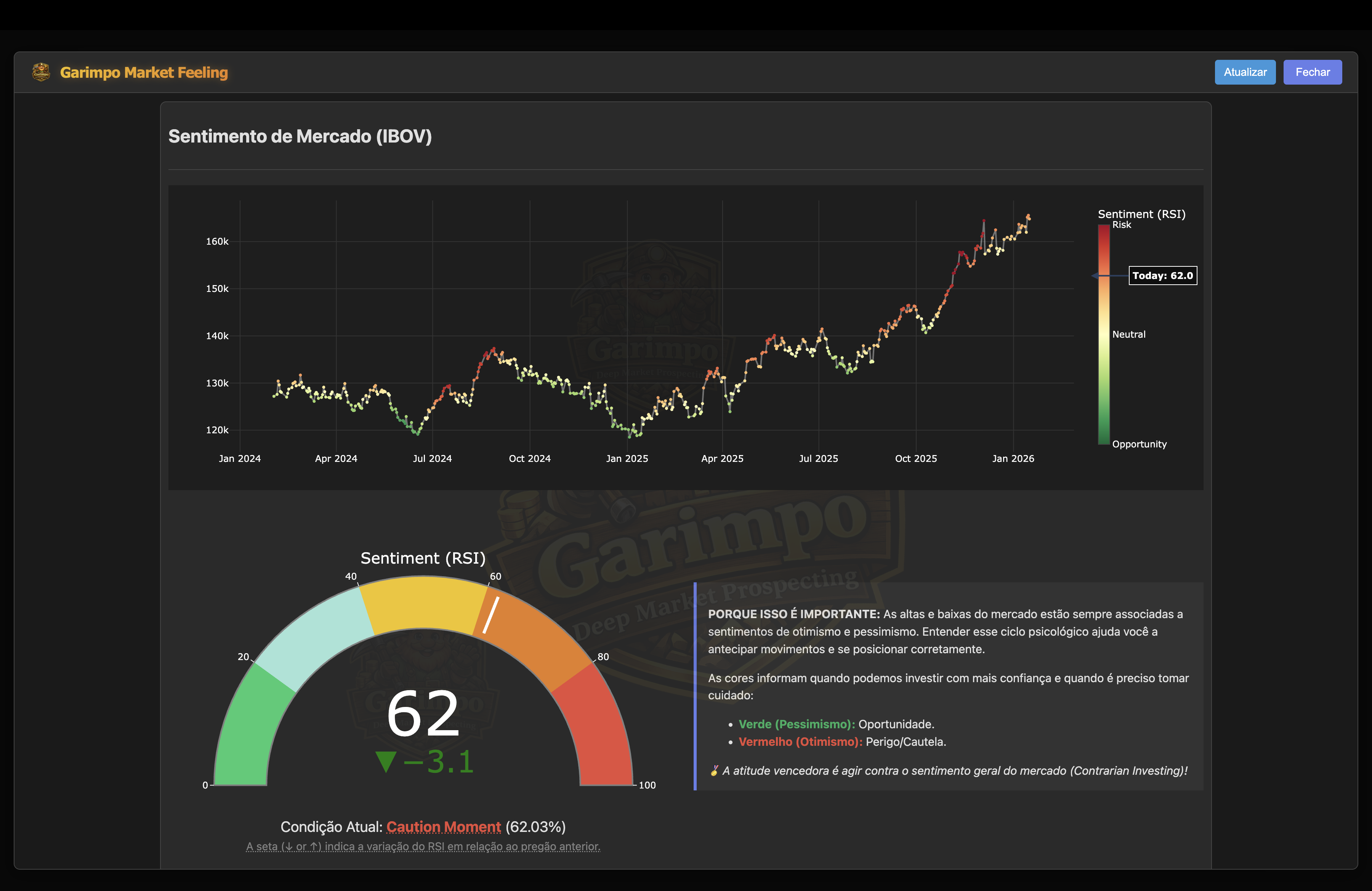
Task: Click the Sentimento de Mercado (IBOV) heading
Action: [300, 136]
